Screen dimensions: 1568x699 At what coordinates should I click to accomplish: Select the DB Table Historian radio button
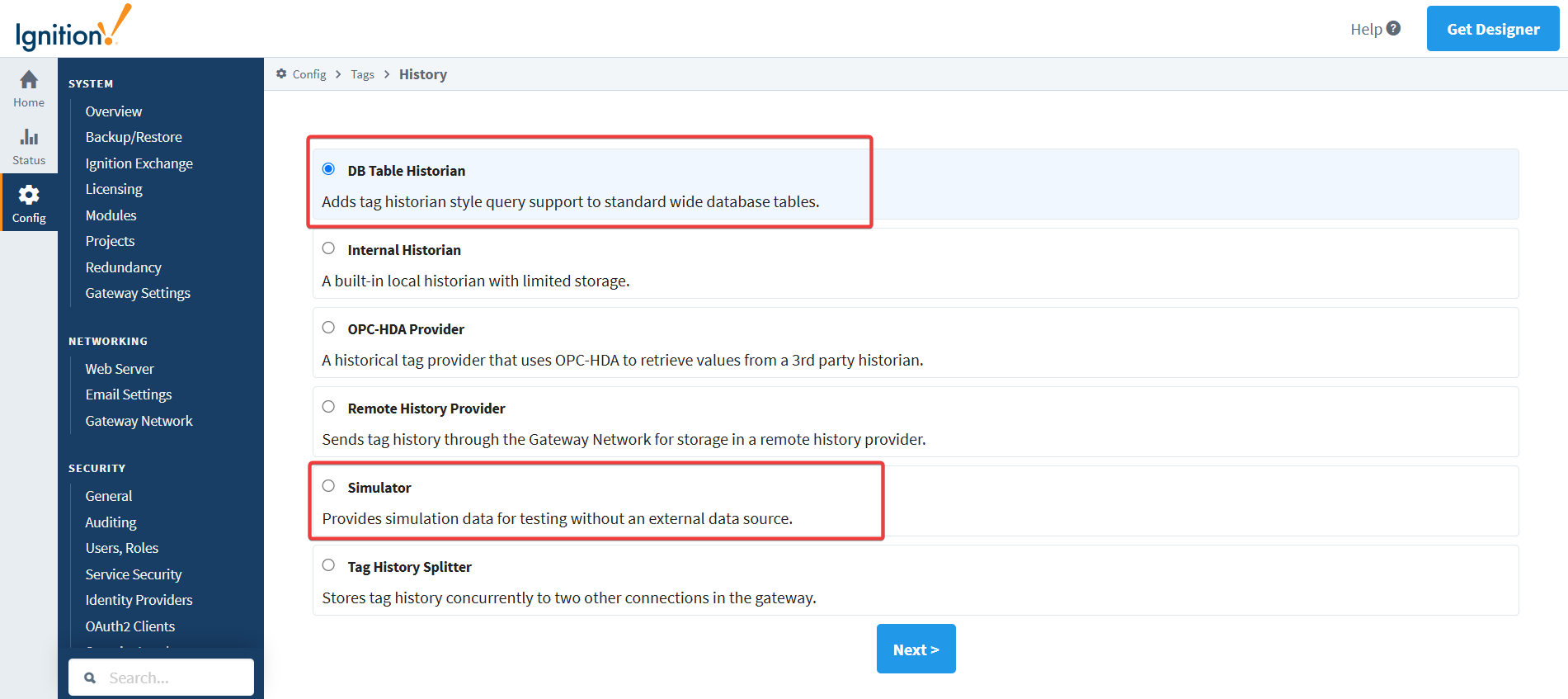tap(328, 169)
